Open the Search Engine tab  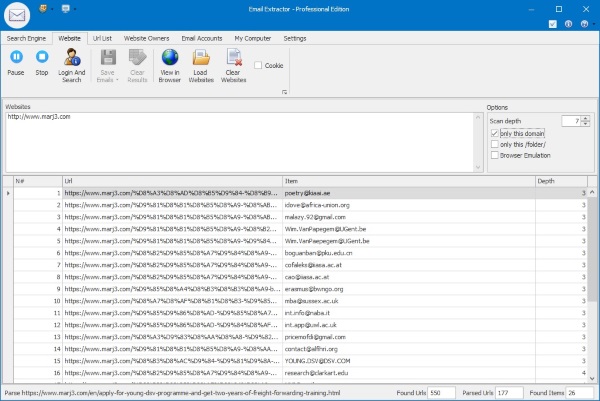[x=26, y=38]
